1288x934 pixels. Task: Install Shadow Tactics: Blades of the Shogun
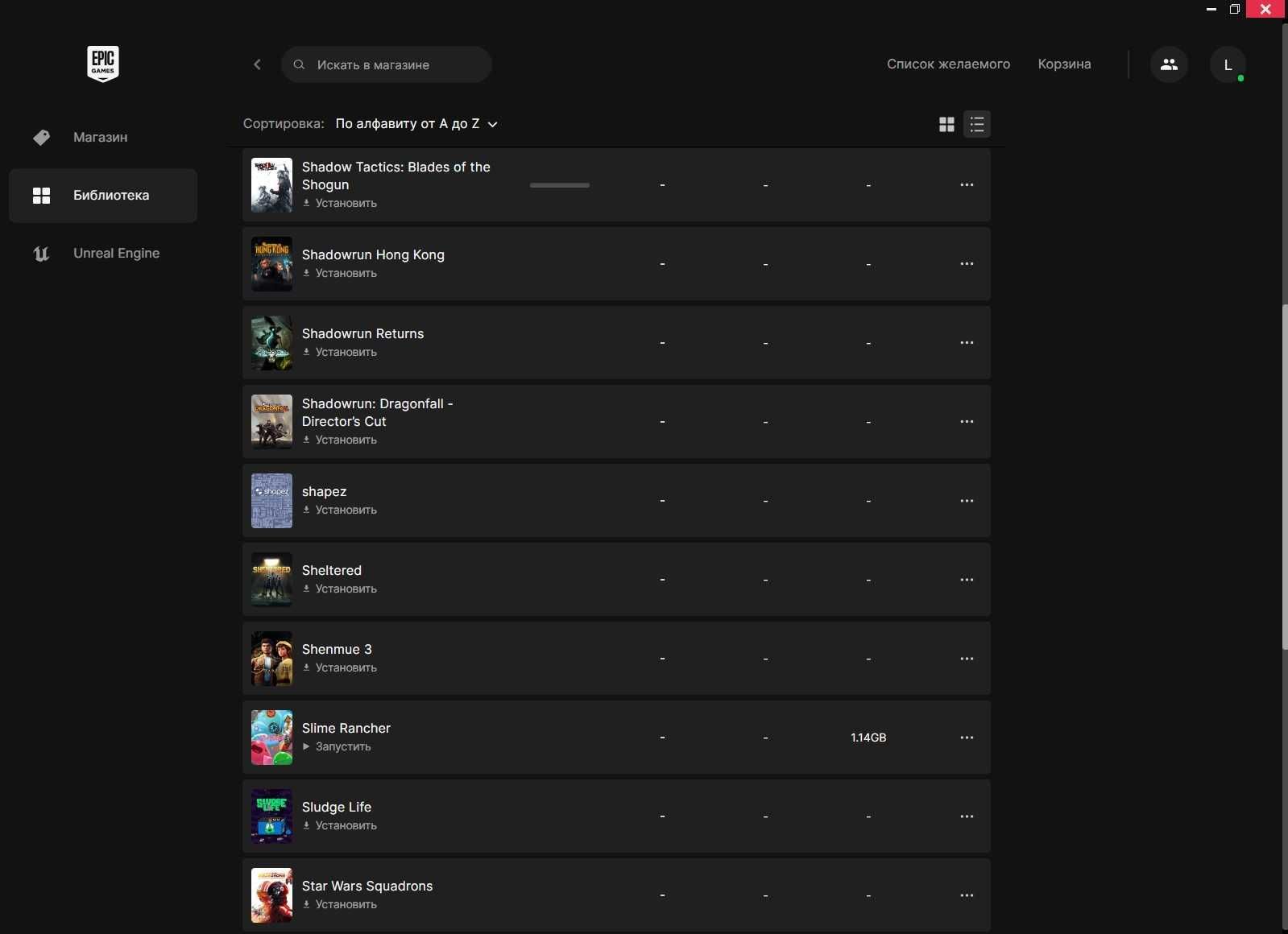point(340,204)
